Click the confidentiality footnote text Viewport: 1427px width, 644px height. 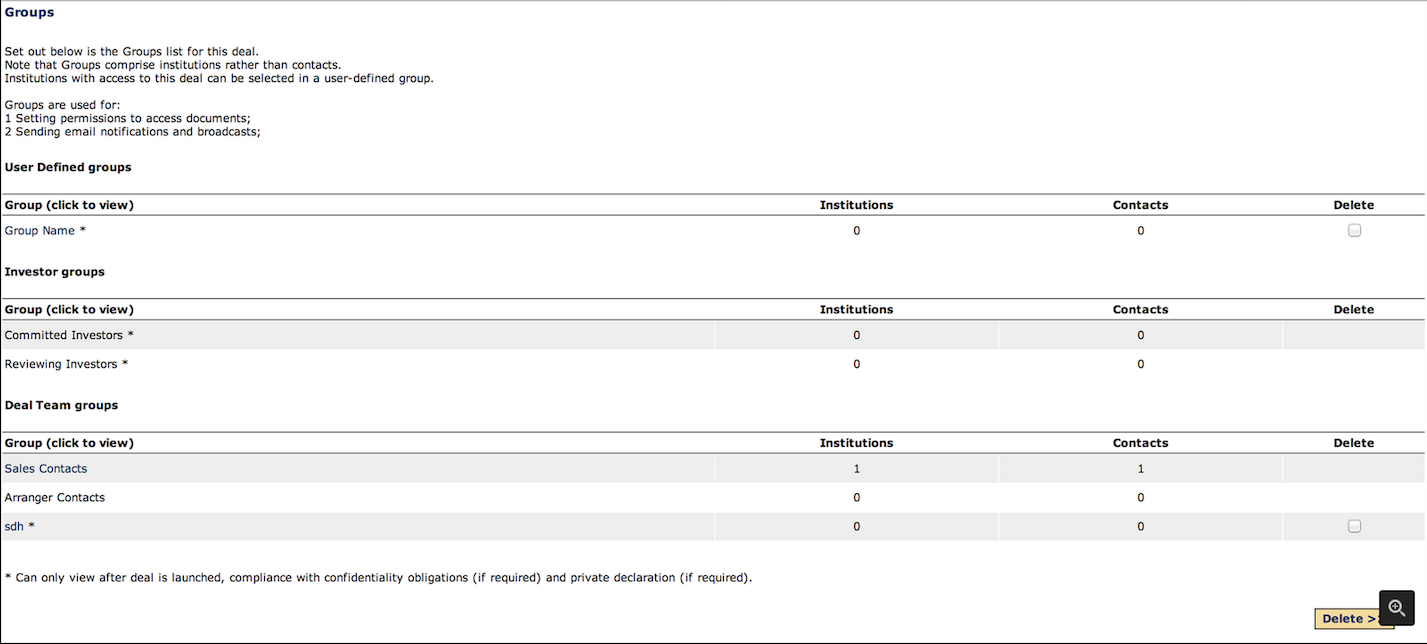378,578
